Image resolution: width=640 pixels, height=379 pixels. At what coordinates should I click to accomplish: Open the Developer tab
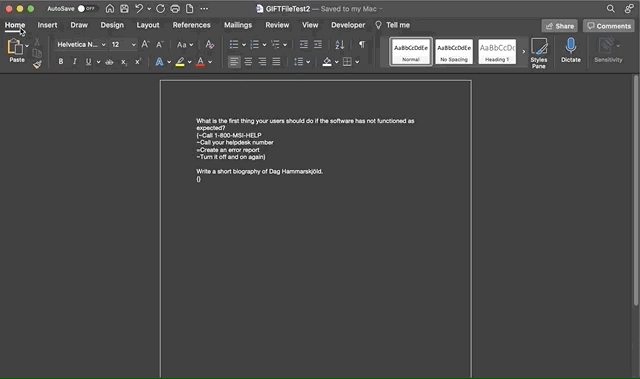coord(348,25)
